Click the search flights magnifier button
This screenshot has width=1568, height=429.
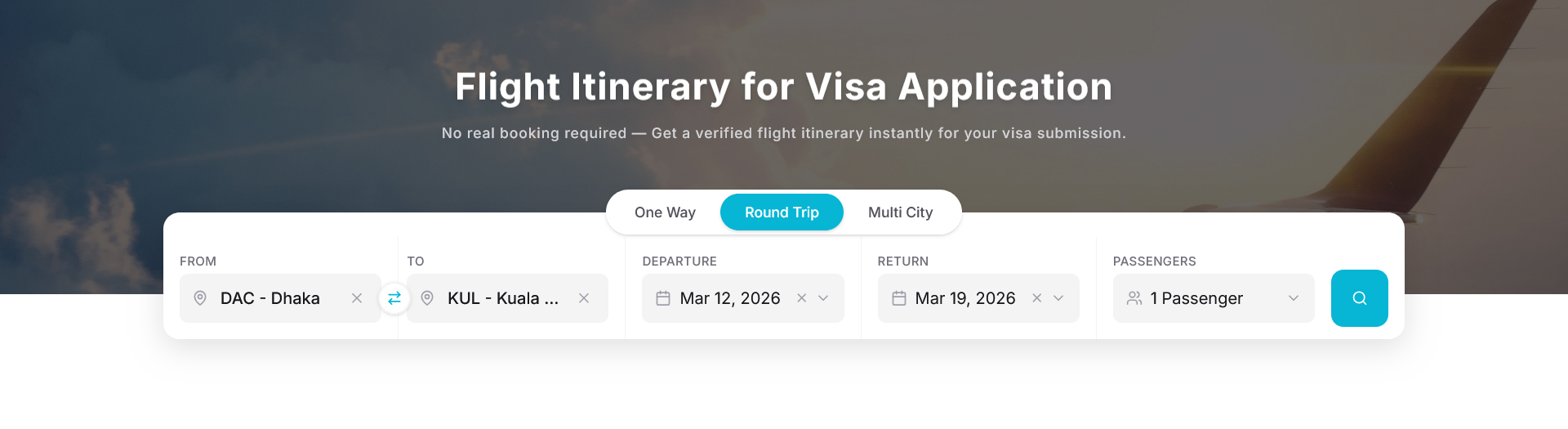pos(1359,298)
